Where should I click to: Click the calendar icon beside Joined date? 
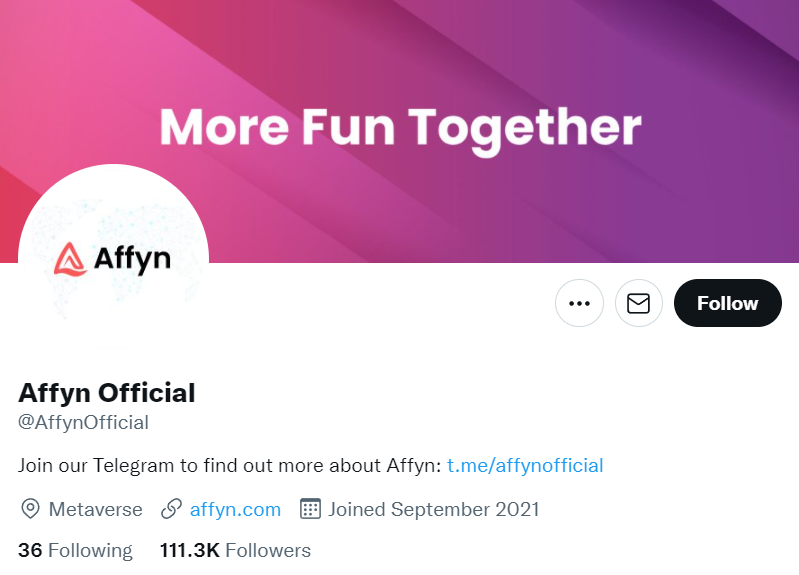(x=310, y=509)
